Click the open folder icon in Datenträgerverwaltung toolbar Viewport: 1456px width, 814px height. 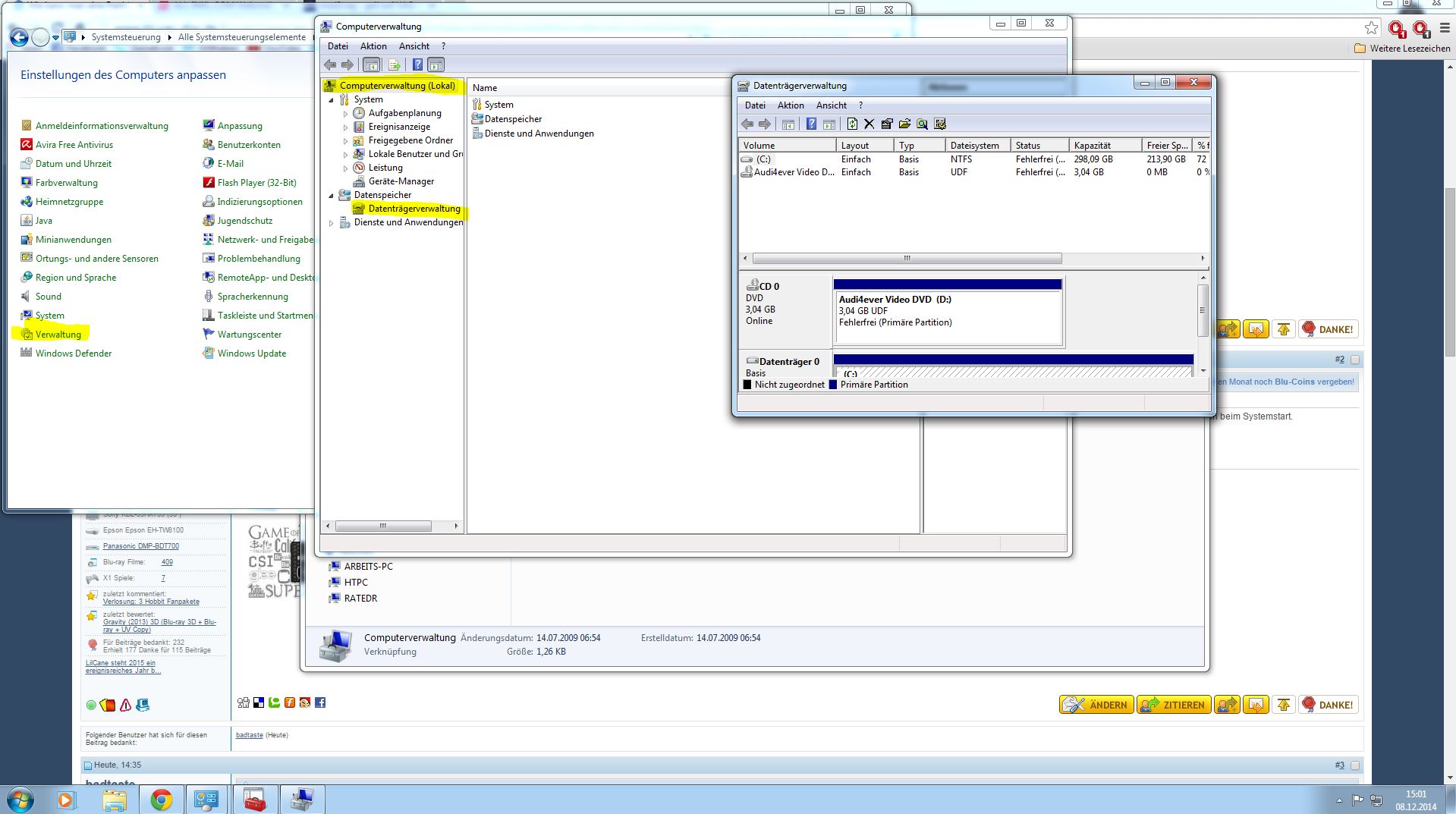[904, 124]
